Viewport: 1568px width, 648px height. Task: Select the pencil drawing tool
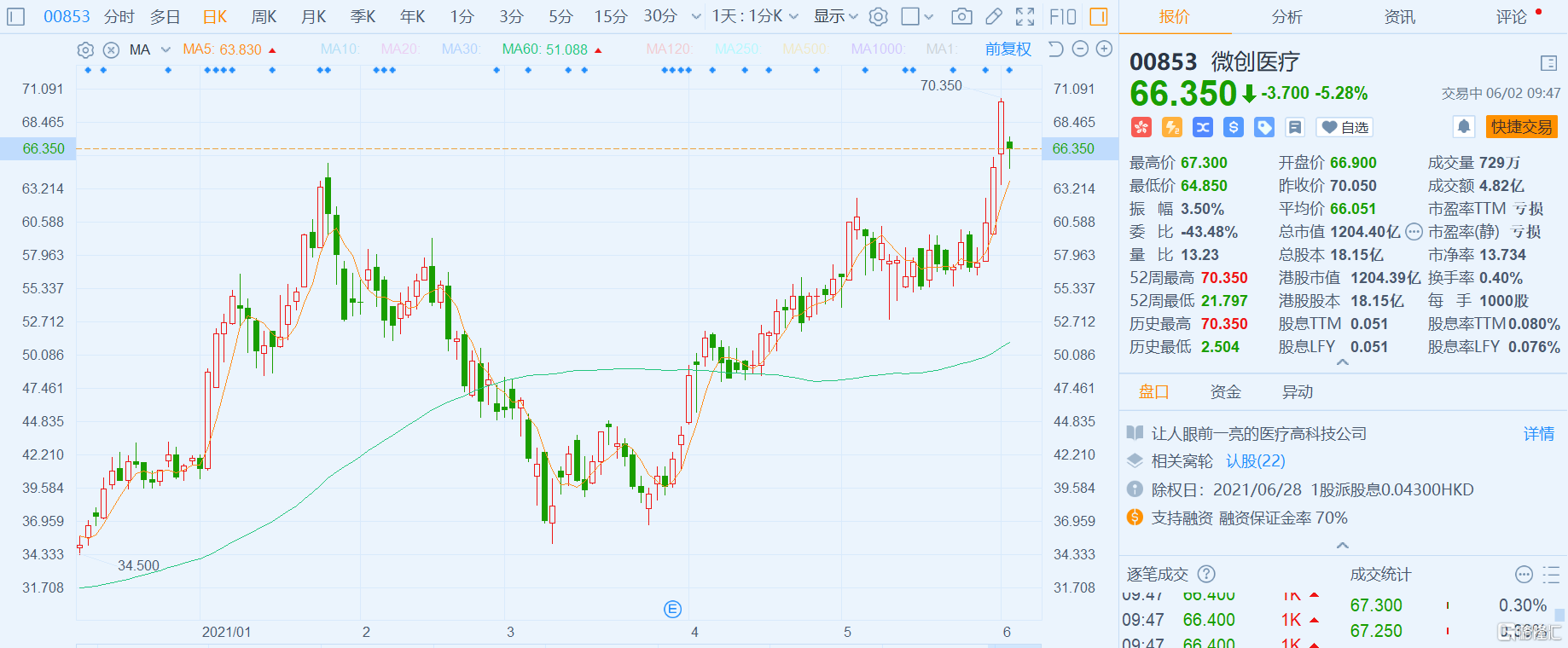click(994, 16)
